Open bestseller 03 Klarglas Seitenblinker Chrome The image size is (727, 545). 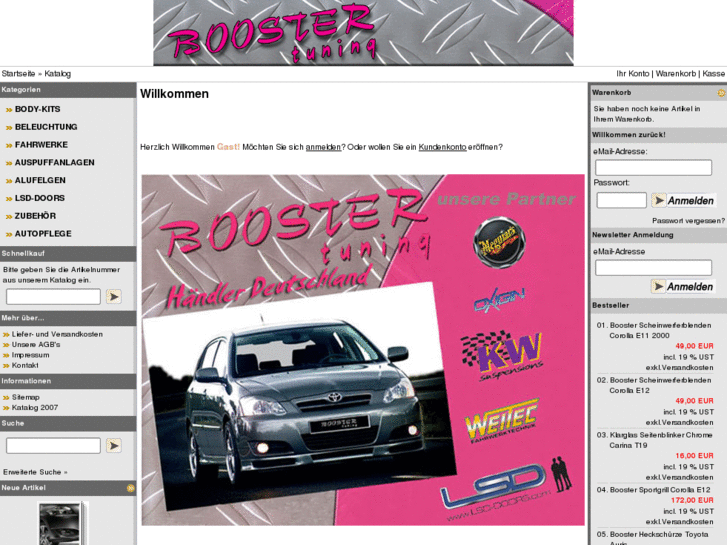(661, 440)
